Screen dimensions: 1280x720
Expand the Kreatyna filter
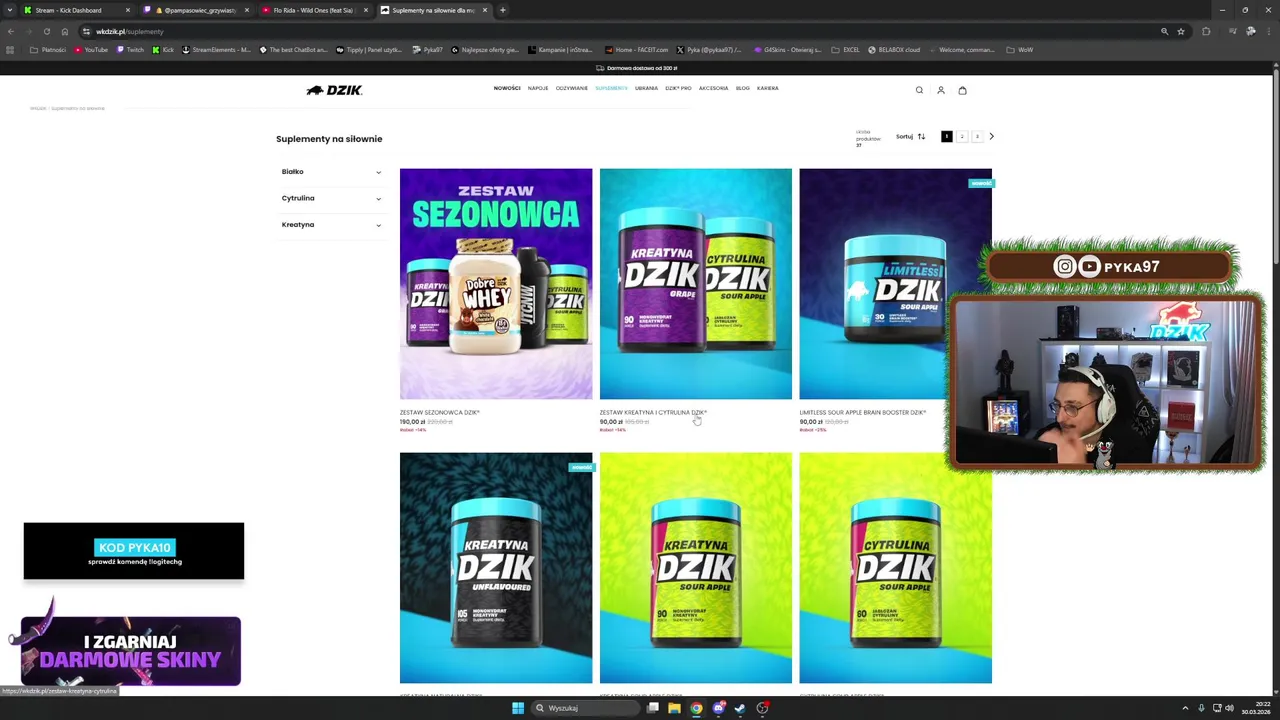coord(331,224)
